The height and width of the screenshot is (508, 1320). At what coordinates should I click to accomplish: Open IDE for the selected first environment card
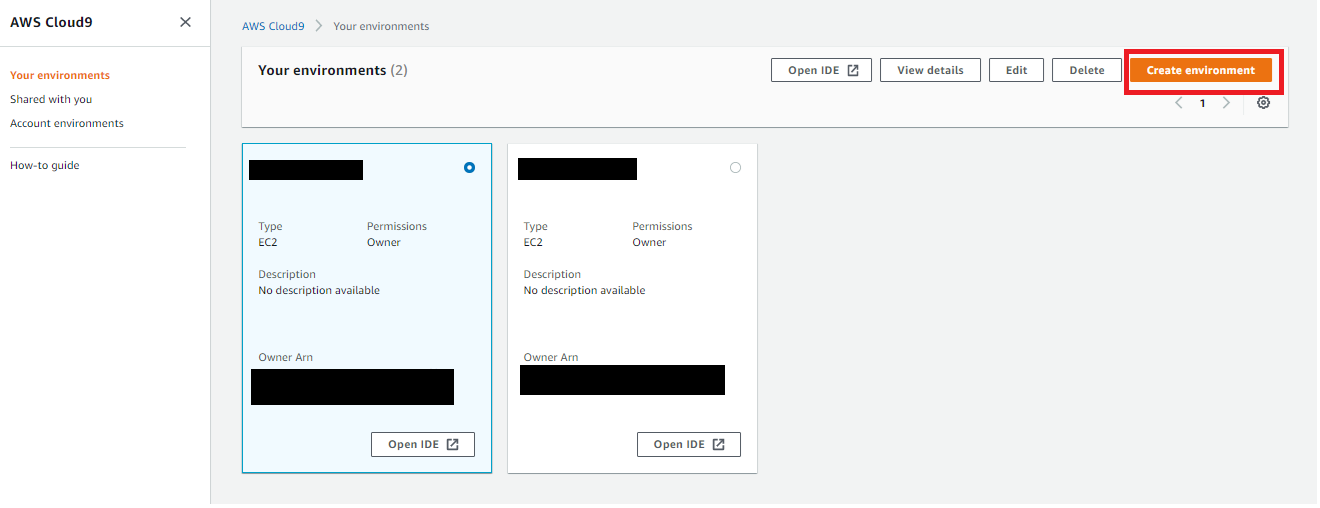[423, 444]
